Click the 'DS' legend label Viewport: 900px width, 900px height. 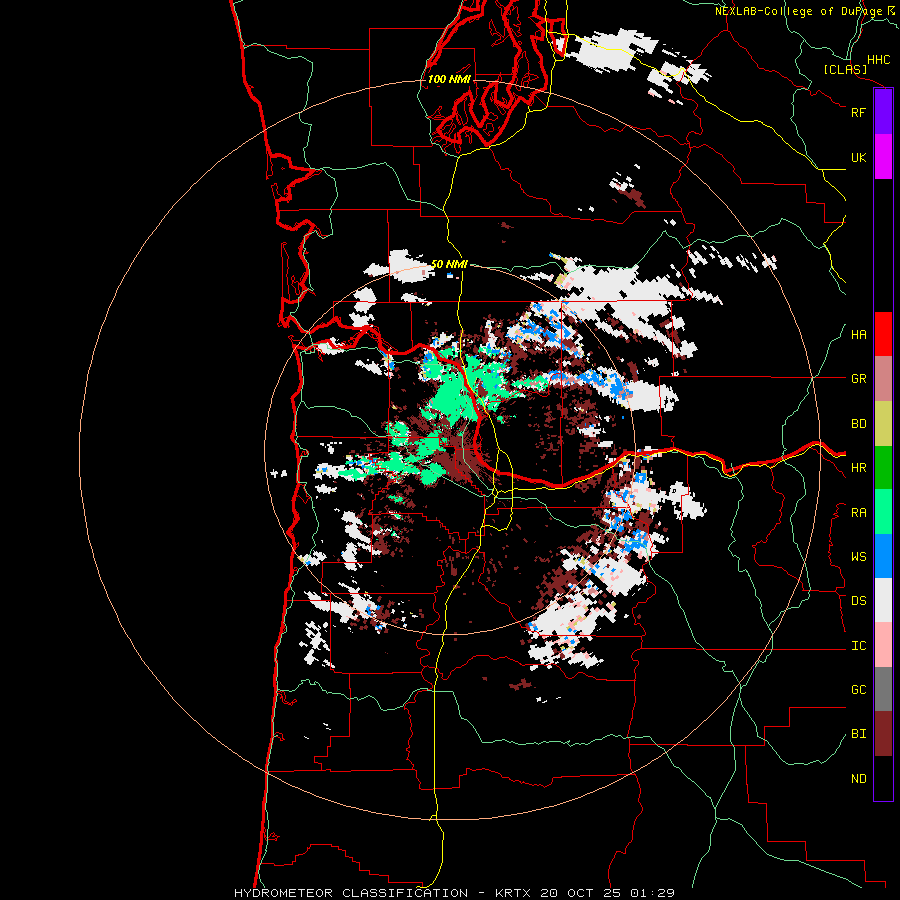(858, 601)
